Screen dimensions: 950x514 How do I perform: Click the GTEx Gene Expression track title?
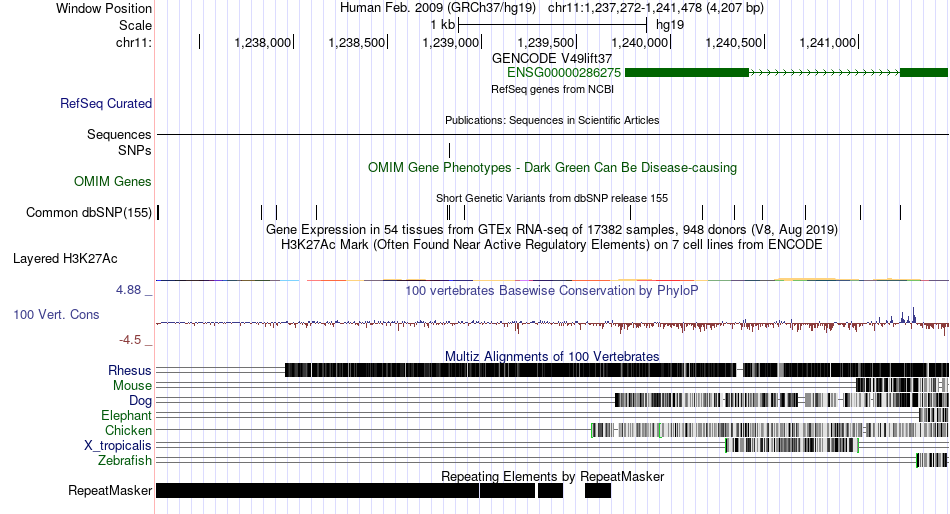[552, 230]
